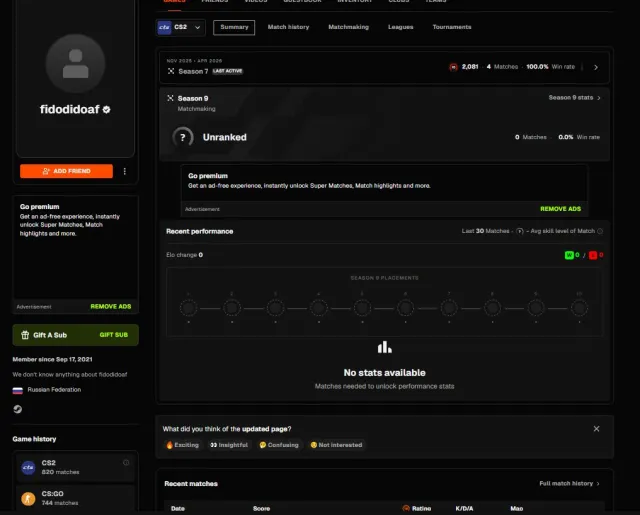Click the Season 9 matchmaking icon
The height and width of the screenshot is (515, 640).
pyautogui.click(x=170, y=98)
